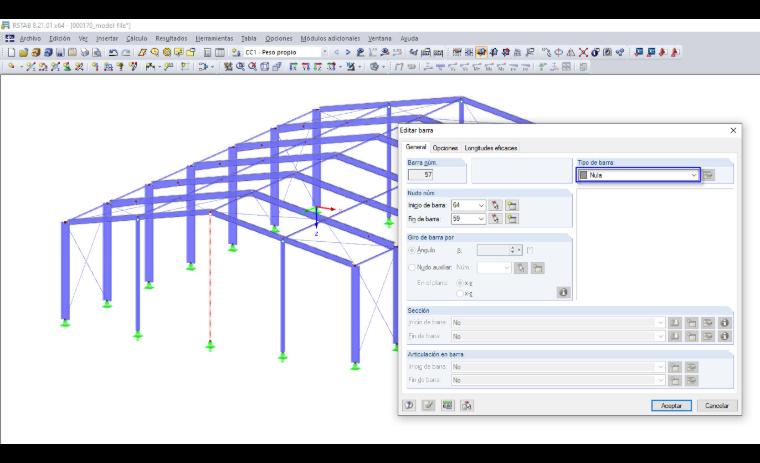
Task: Open the Ayuda menu
Action: click(x=409, y=38)
